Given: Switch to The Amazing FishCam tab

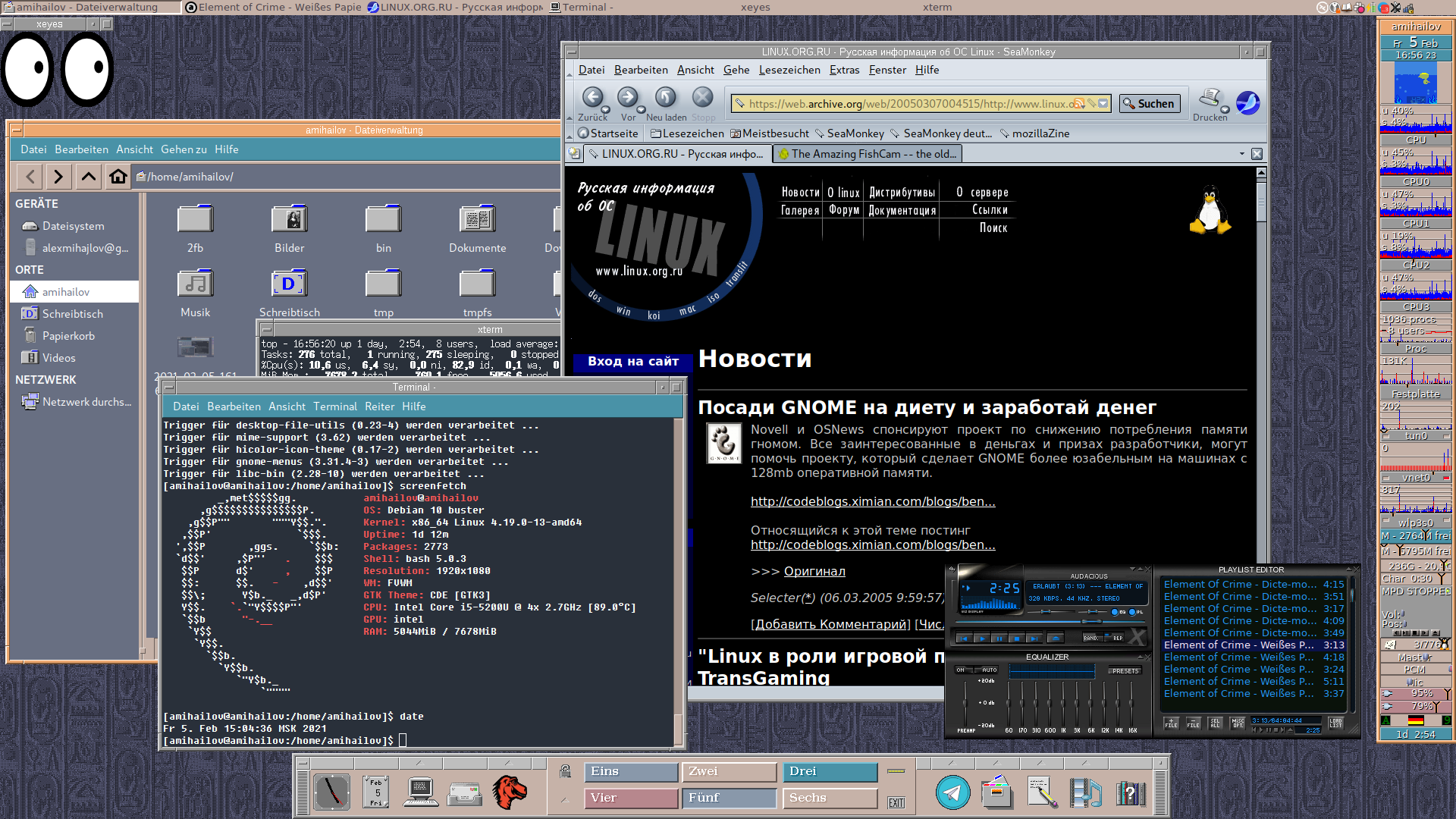Looking at the screenshot, I should [x=867, y=154].
